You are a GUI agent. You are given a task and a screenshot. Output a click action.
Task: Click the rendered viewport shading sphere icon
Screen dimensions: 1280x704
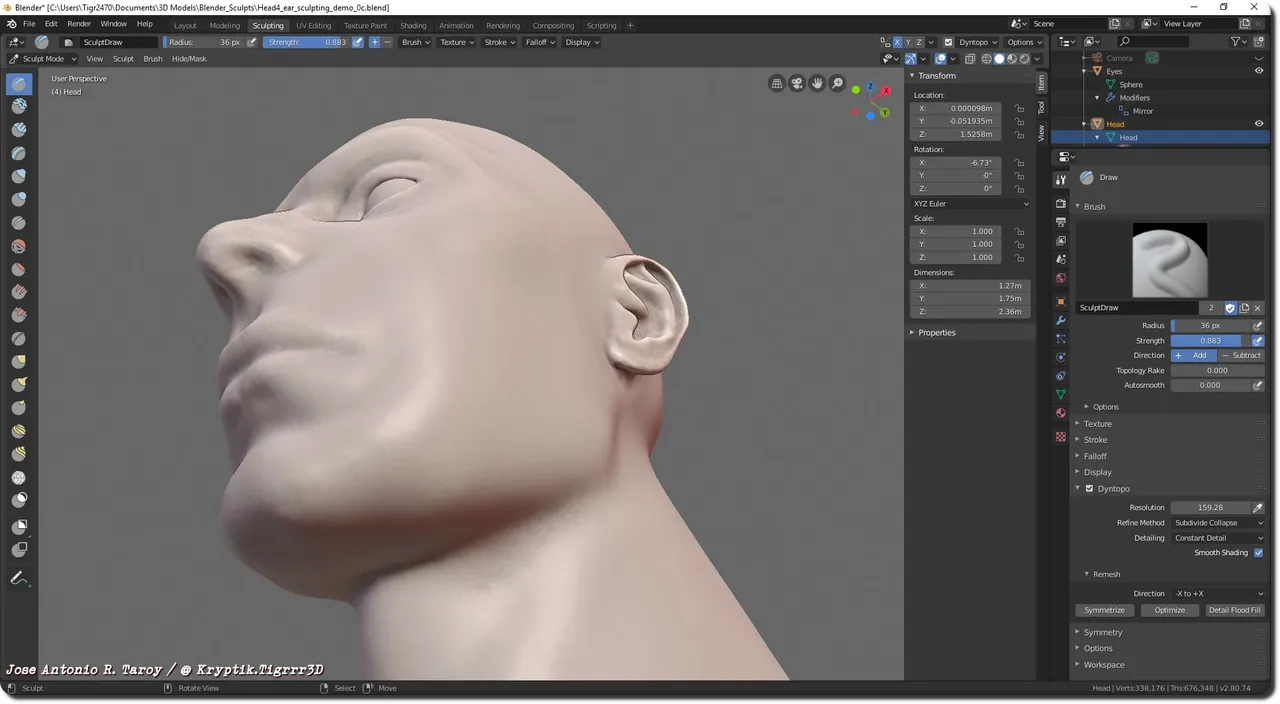click(1025, 58)
